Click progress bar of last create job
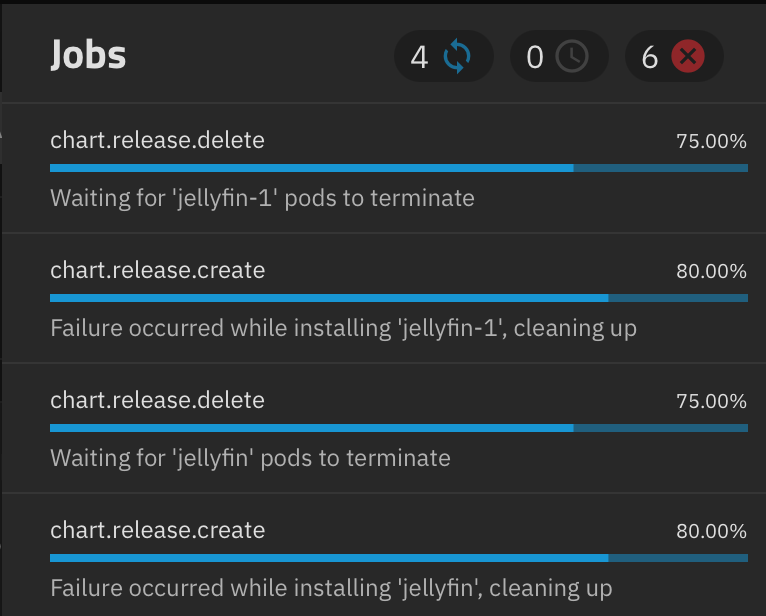The width and height of the screenshot is (766, 616). pos(399,558)
